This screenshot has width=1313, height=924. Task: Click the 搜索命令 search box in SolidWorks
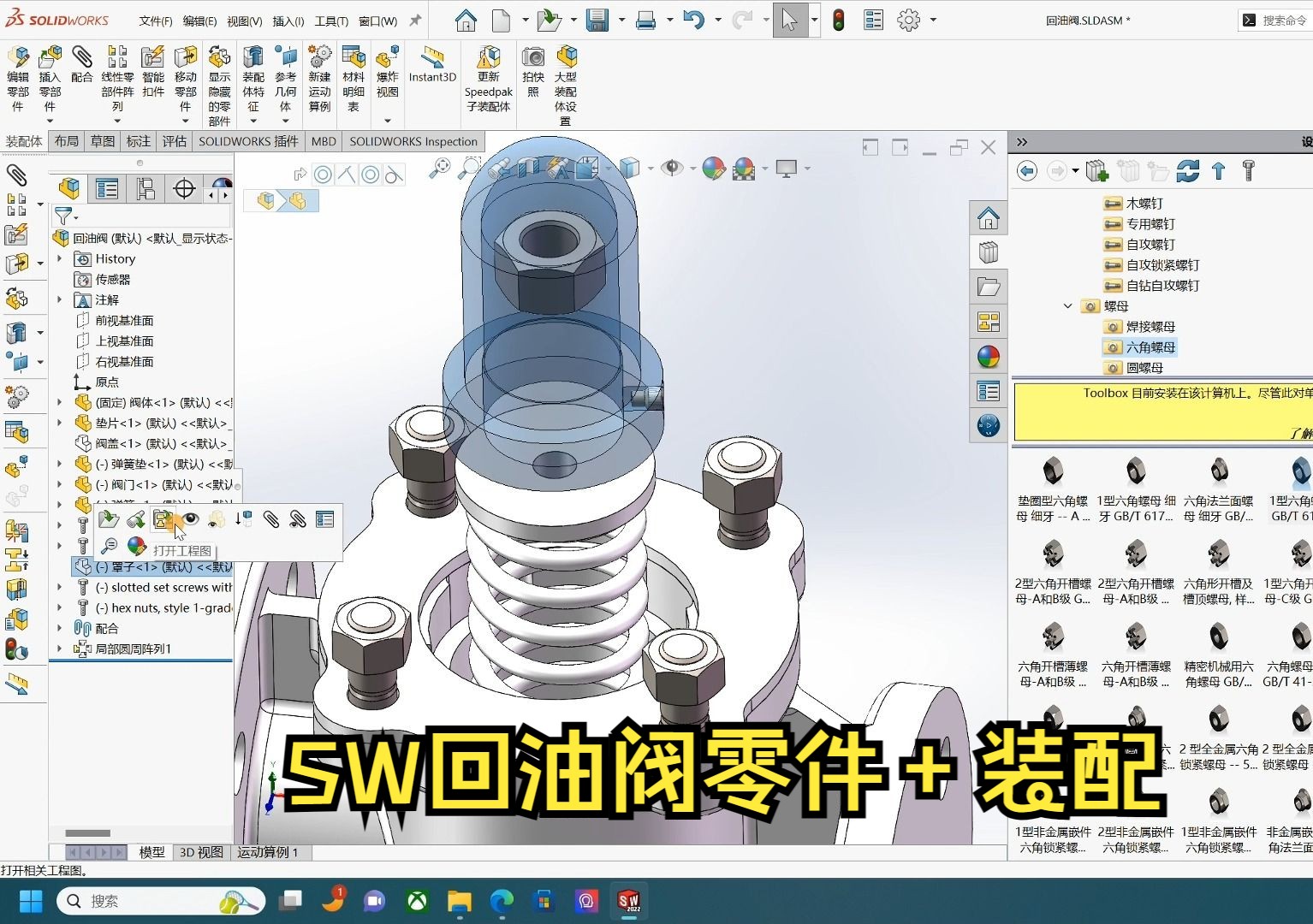(x=1275, y=20)
